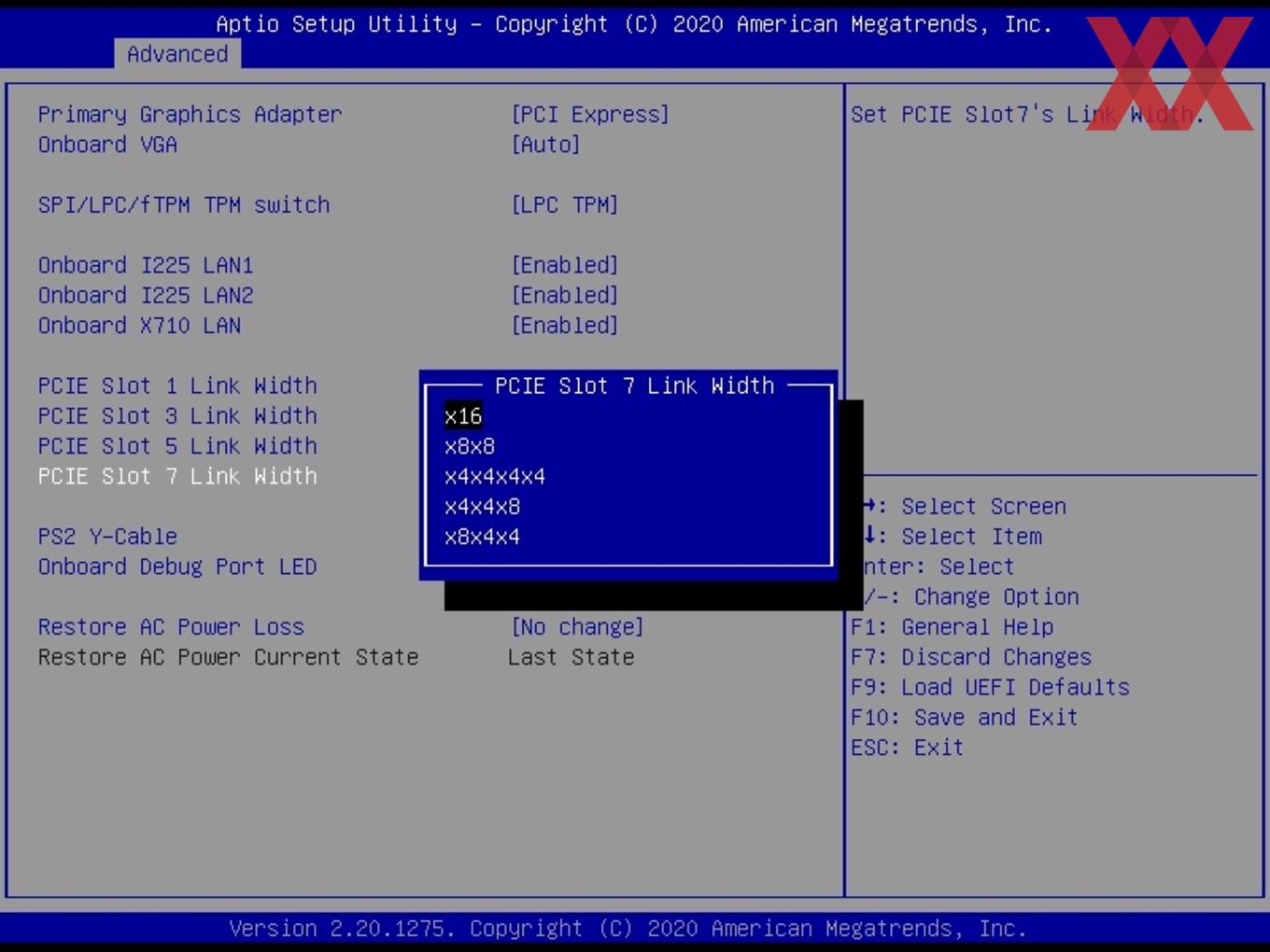Click the F7: Discard Changes hint

tap(971, 657)
